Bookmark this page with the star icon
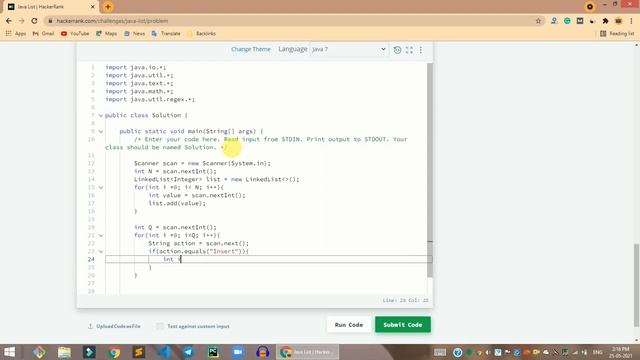The height and width of the screenshot is (360, 640). pyautogui.click(x=538, y=21)
